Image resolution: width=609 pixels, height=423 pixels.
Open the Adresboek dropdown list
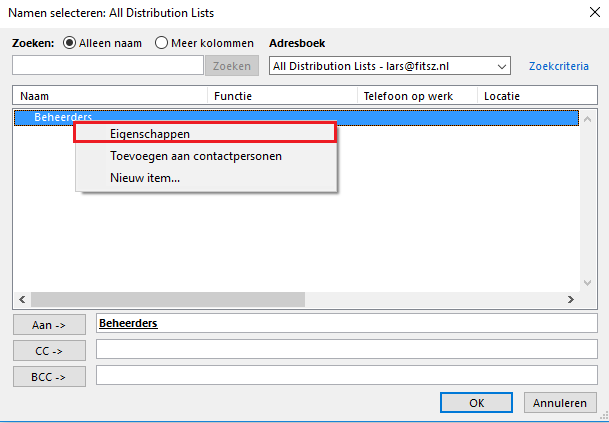tap(390, 66)
